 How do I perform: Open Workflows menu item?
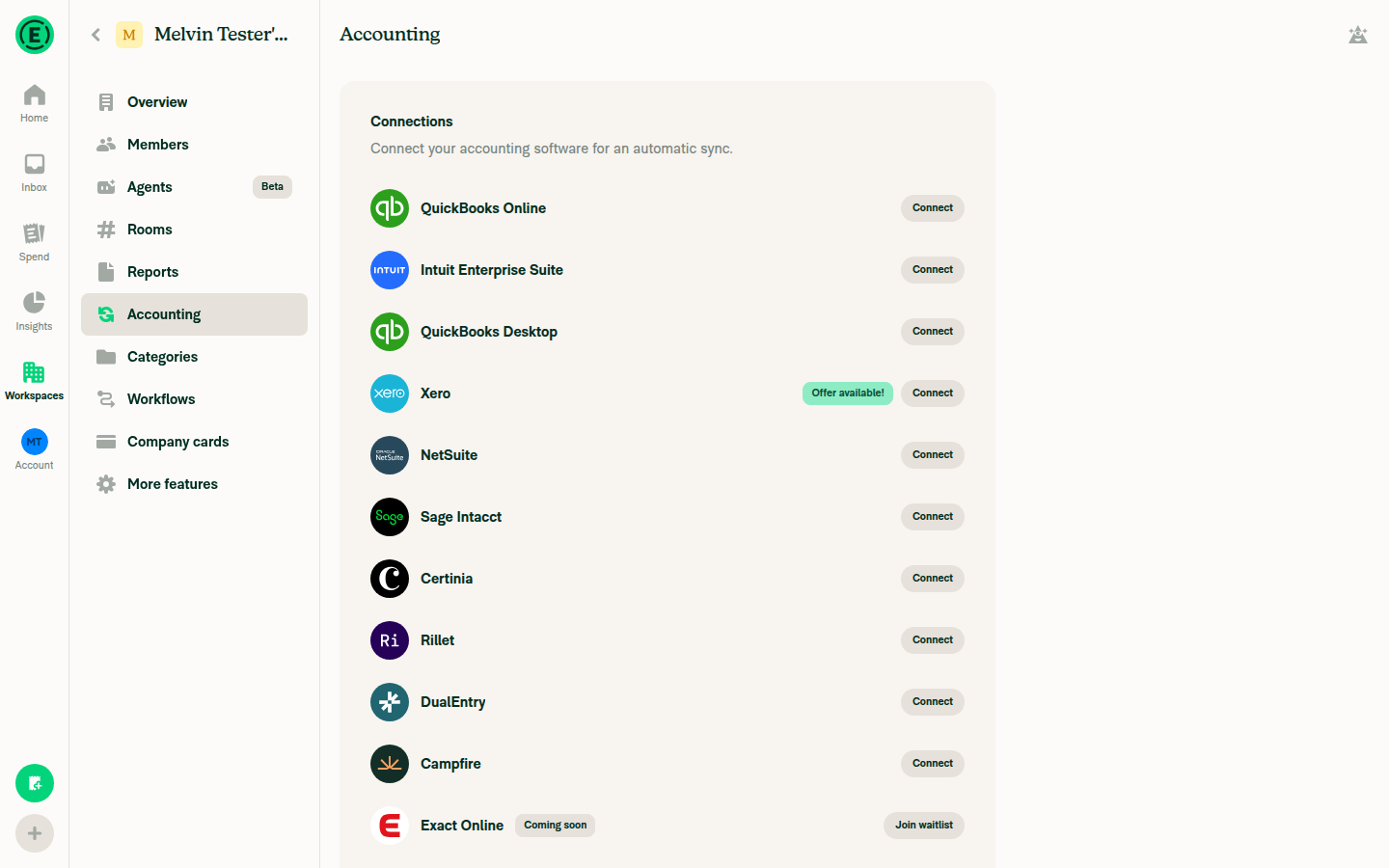pos(194,399)
